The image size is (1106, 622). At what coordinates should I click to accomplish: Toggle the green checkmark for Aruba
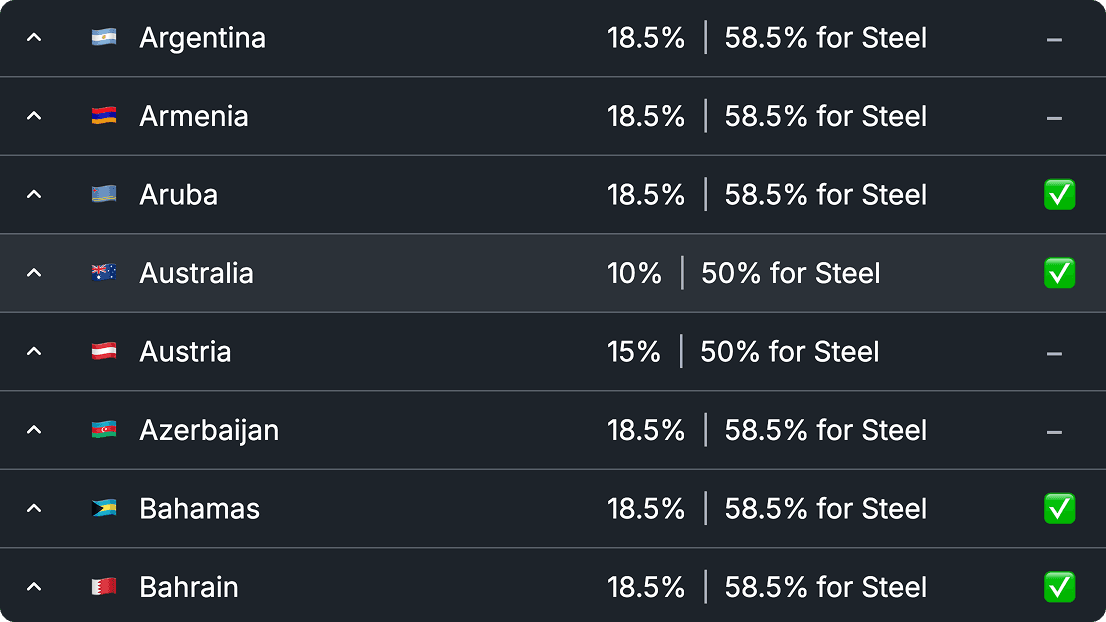click(x=1059, y=194)
